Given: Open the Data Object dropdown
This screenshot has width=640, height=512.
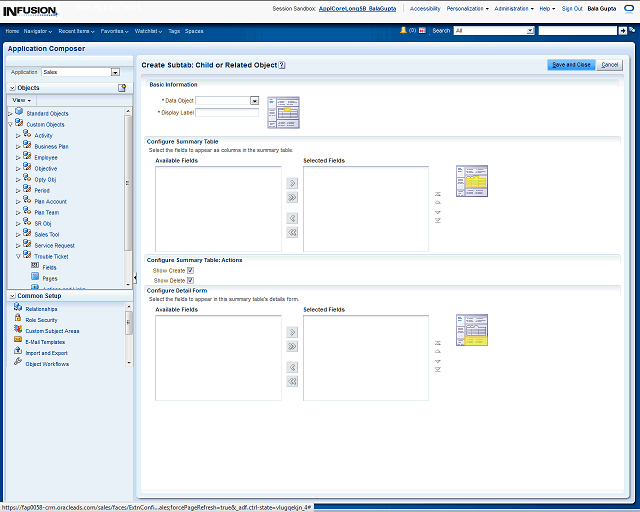Looking at the screenshot, I should pyautogui.click(x=254, y=101).
